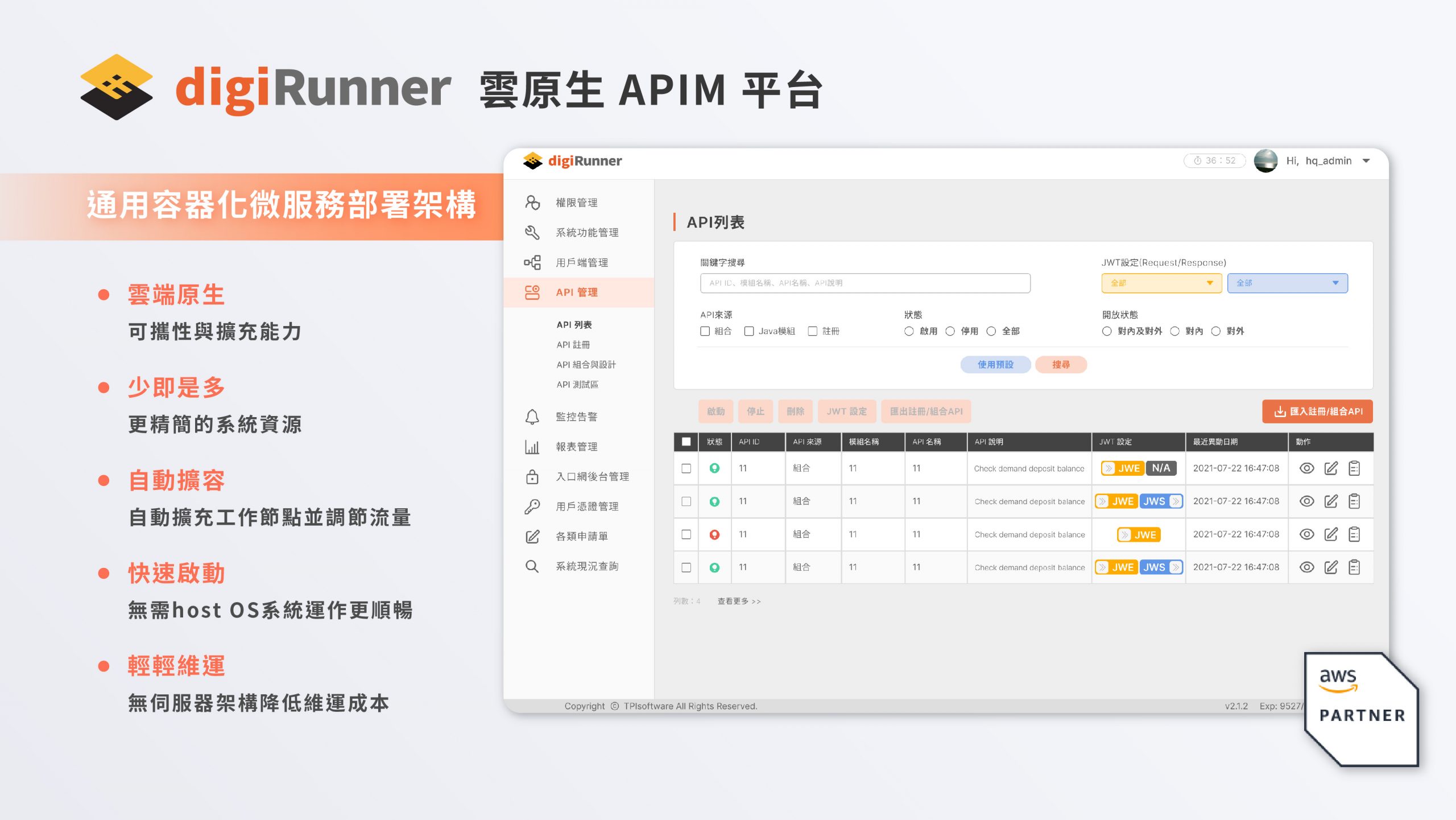This screenshot has width=1456, height=820.
Task: Select the 啟用 status radio button
Action: click(x=909, y=331)
